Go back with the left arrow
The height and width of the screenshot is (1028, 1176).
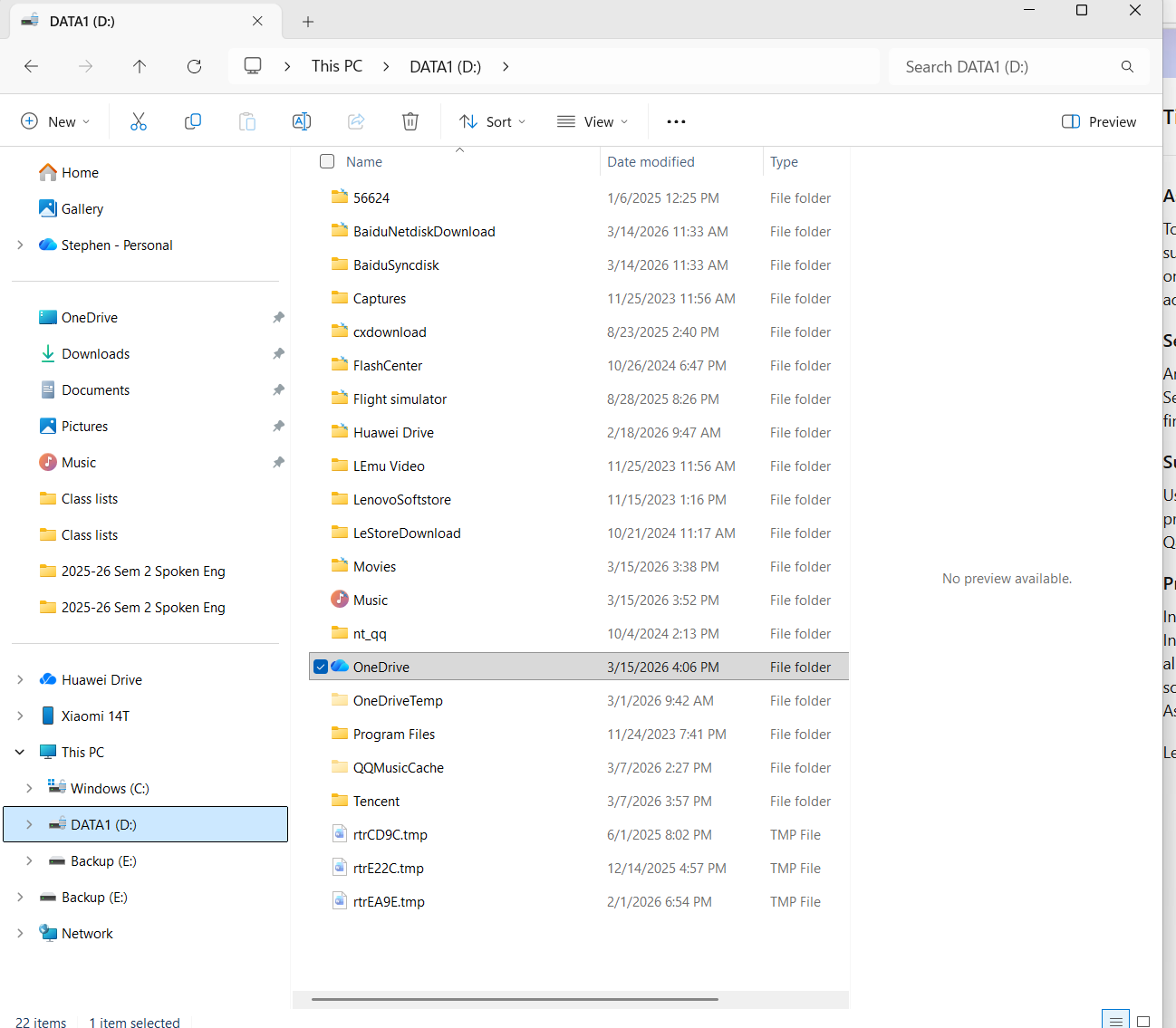(31, 66)
